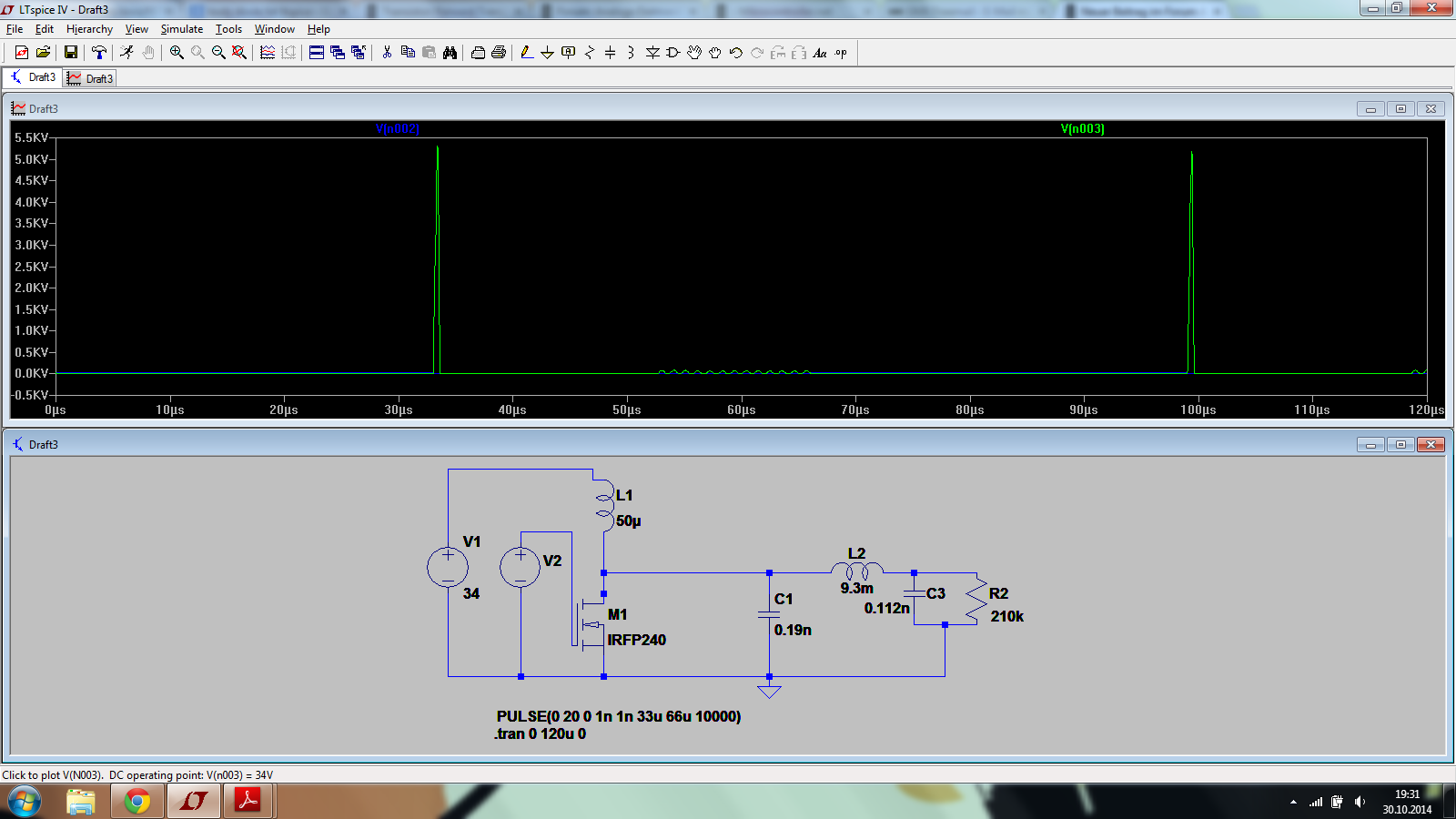Run the simulation with the running man icon
The height and width of the screenshot is (819, 1456).
(126, 53)
